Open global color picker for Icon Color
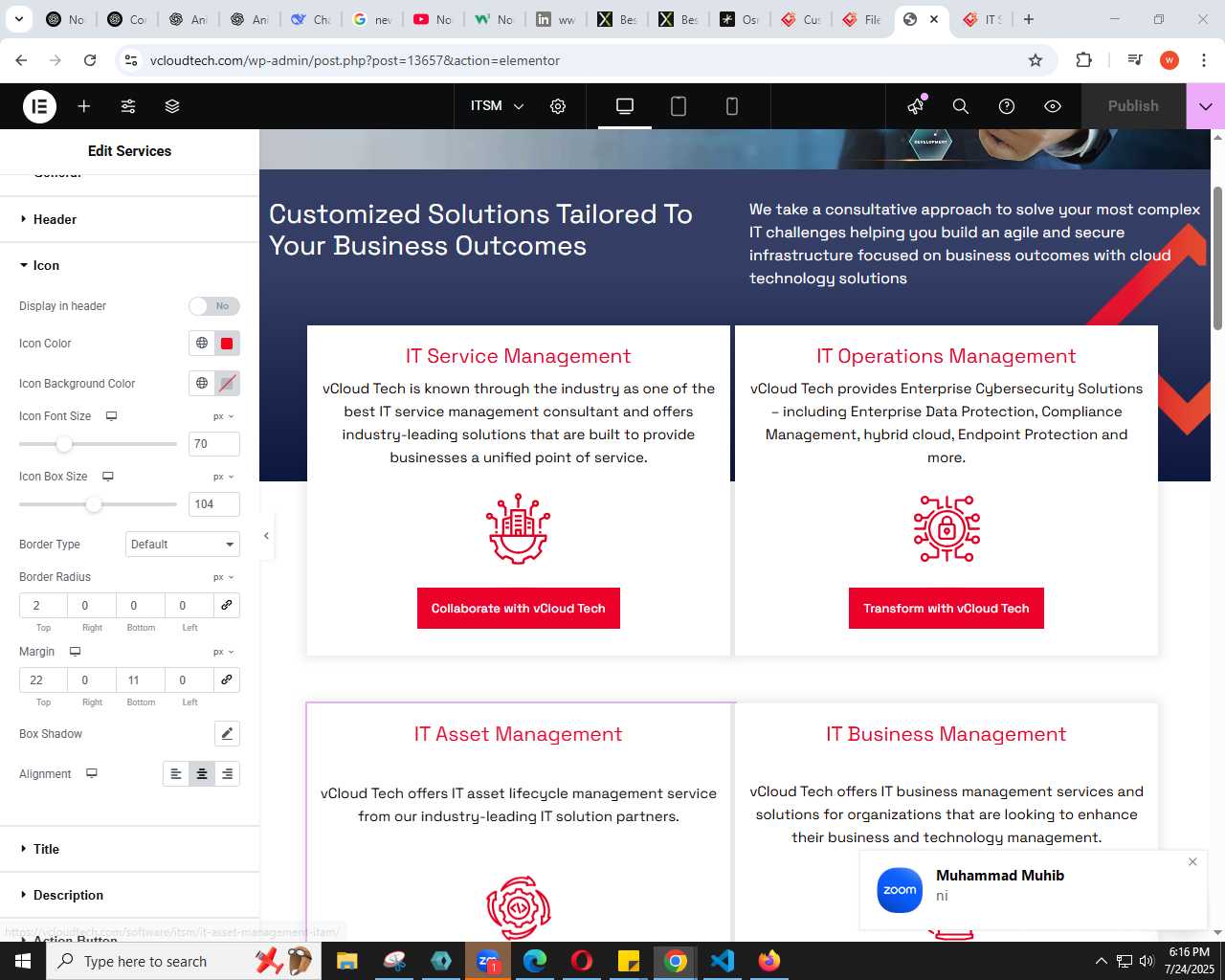The height and width of the screenshot is (980, 1225). 202,344
